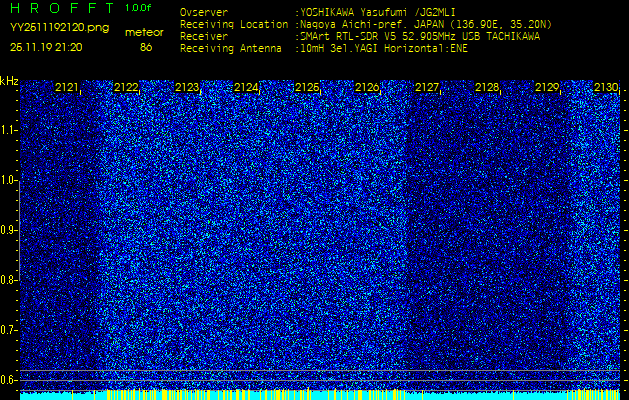
Task: Click the HROFFT title text
Action: click(x=62, y=8)
